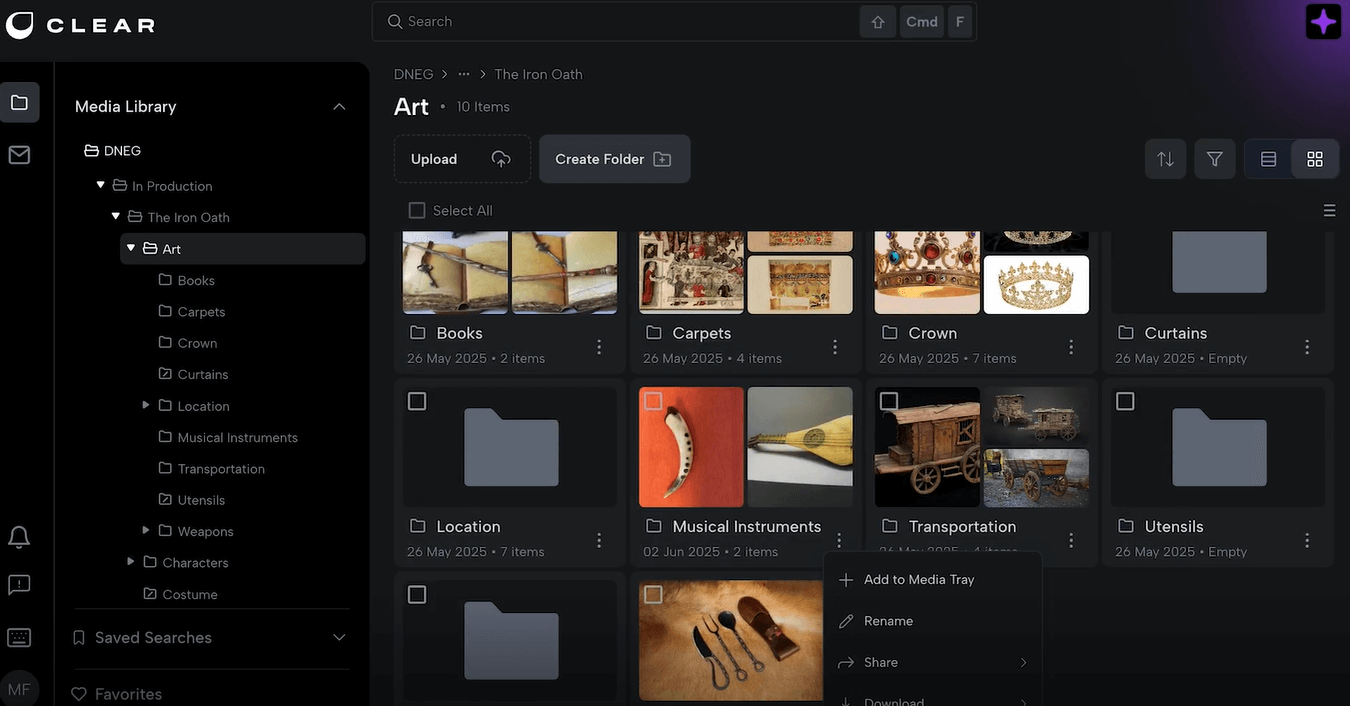Click the CLEAR logo
Viewport: 1350px width, 706px height.
tap(80, 25)
